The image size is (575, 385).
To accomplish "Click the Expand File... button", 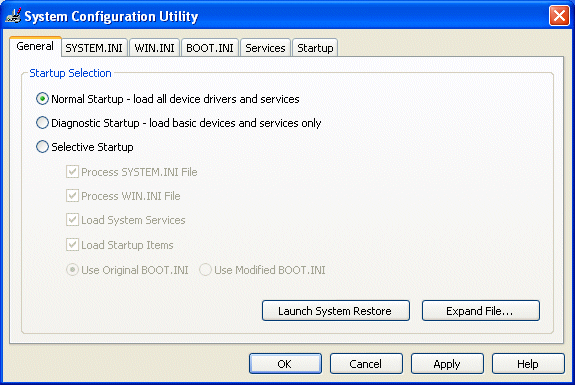I will (481, 311).
